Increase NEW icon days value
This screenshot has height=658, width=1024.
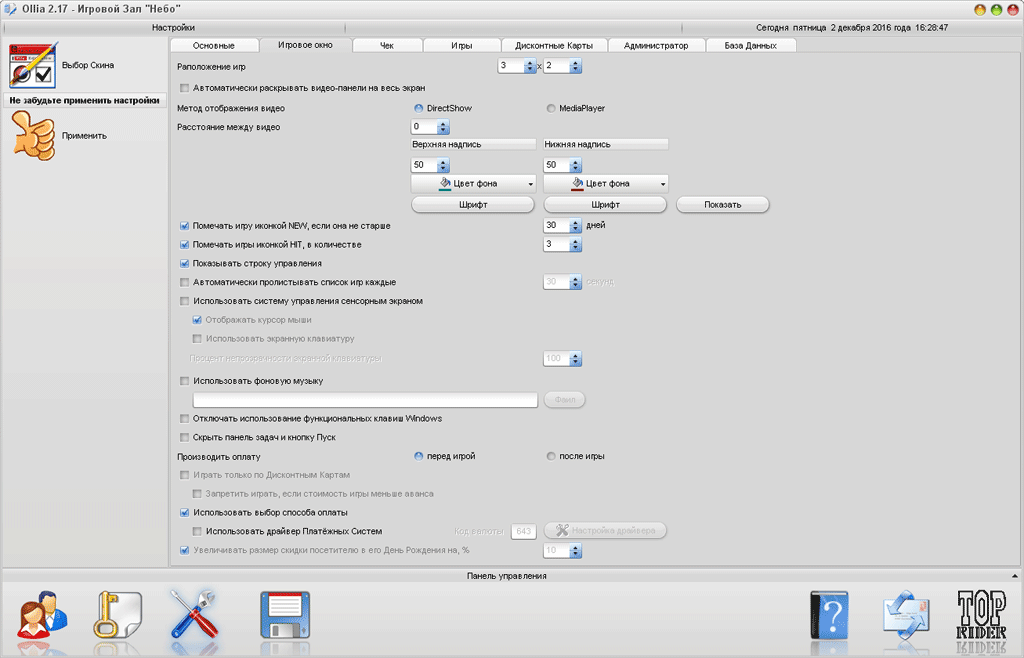click(x=575, y=223)
